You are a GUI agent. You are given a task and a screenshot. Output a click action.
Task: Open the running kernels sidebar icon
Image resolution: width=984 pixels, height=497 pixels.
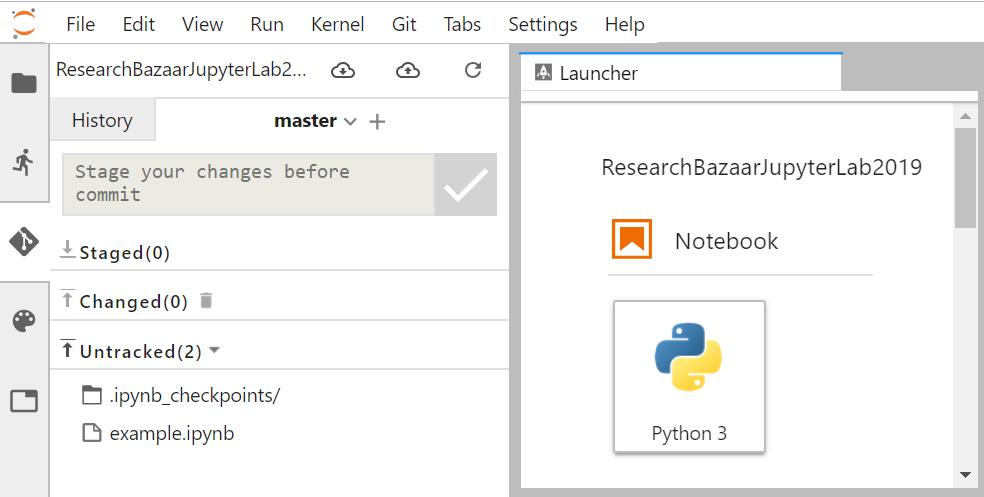click(23, 163)
